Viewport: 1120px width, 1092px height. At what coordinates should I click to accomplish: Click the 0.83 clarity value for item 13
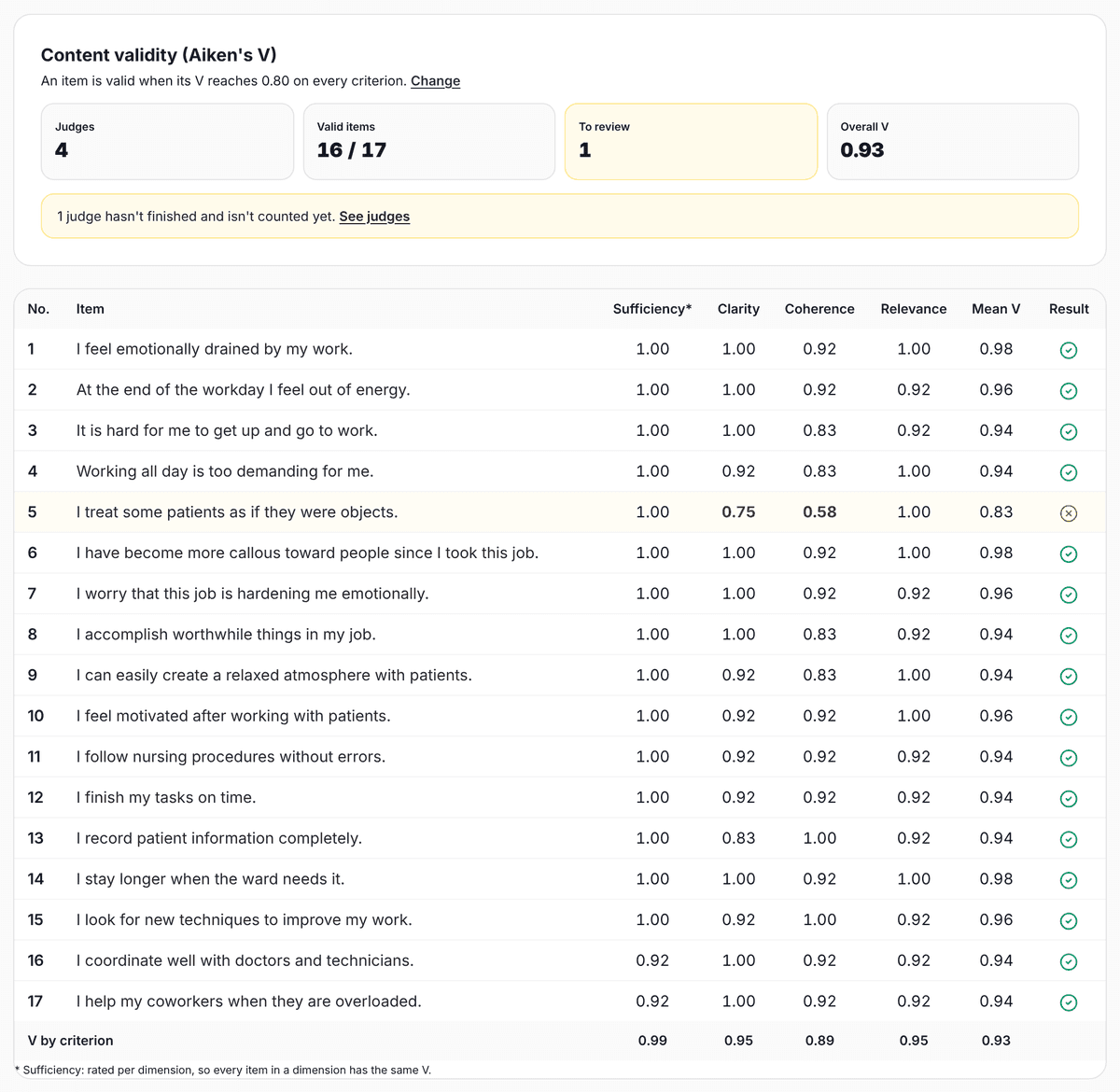click(738, 838)
